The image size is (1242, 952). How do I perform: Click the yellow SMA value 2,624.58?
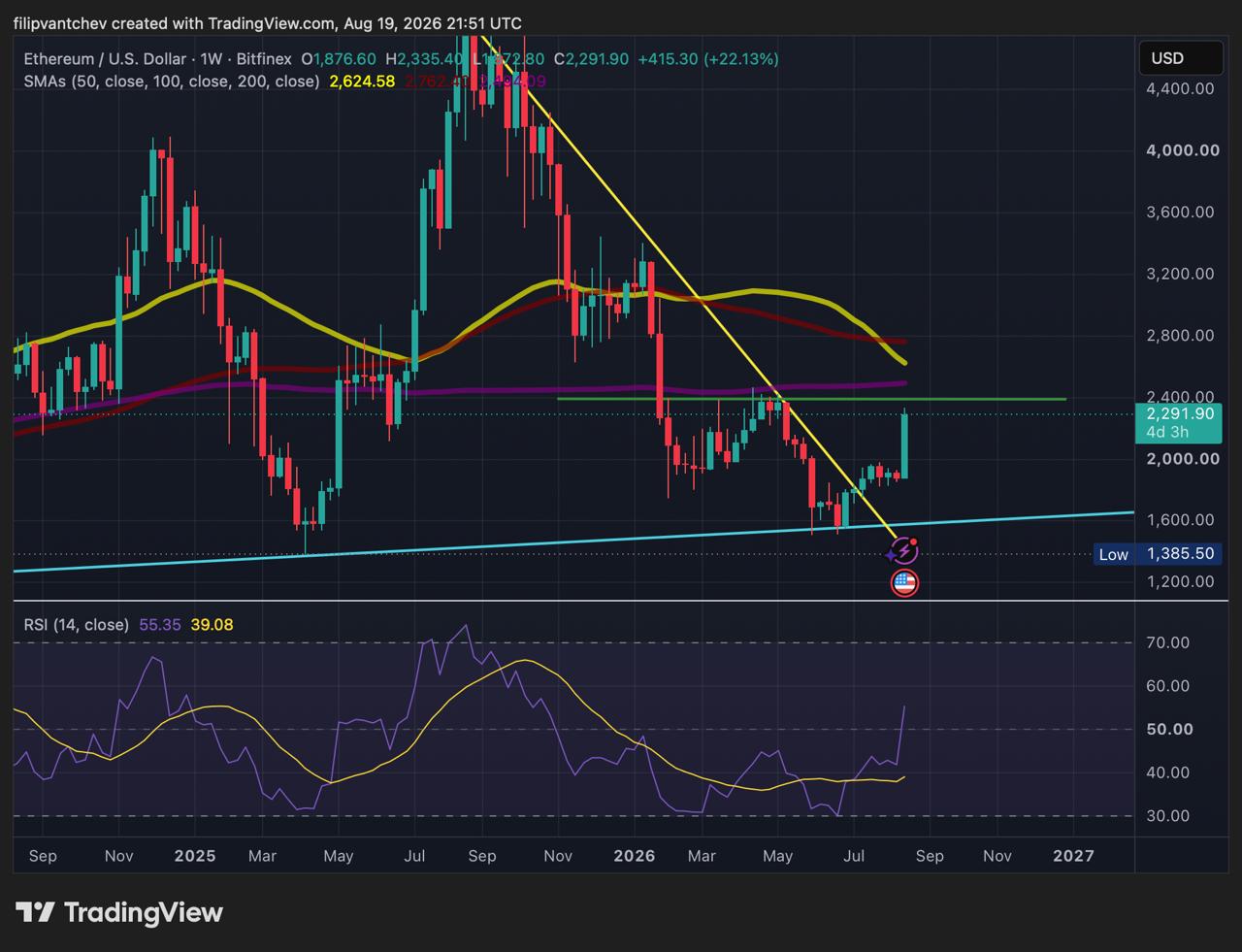(x=362, y=82)
